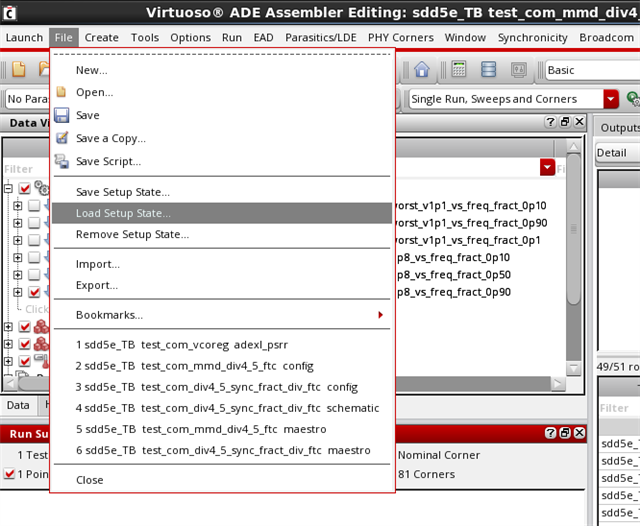
Task: Undock the Run Summary panel
Action: click(565, 433)
